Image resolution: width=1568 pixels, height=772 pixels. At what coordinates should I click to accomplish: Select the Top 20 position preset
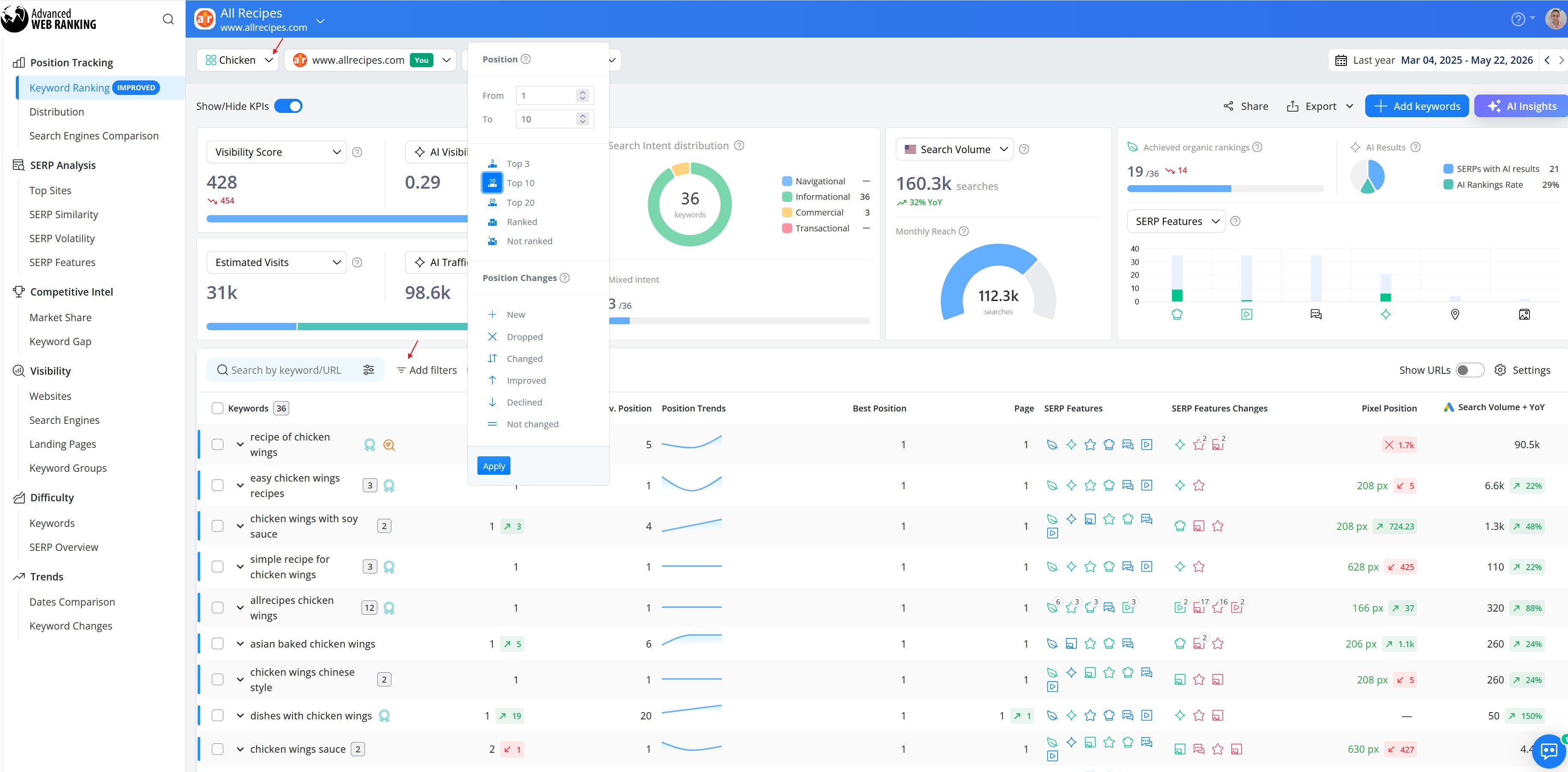tap(520, 203)
